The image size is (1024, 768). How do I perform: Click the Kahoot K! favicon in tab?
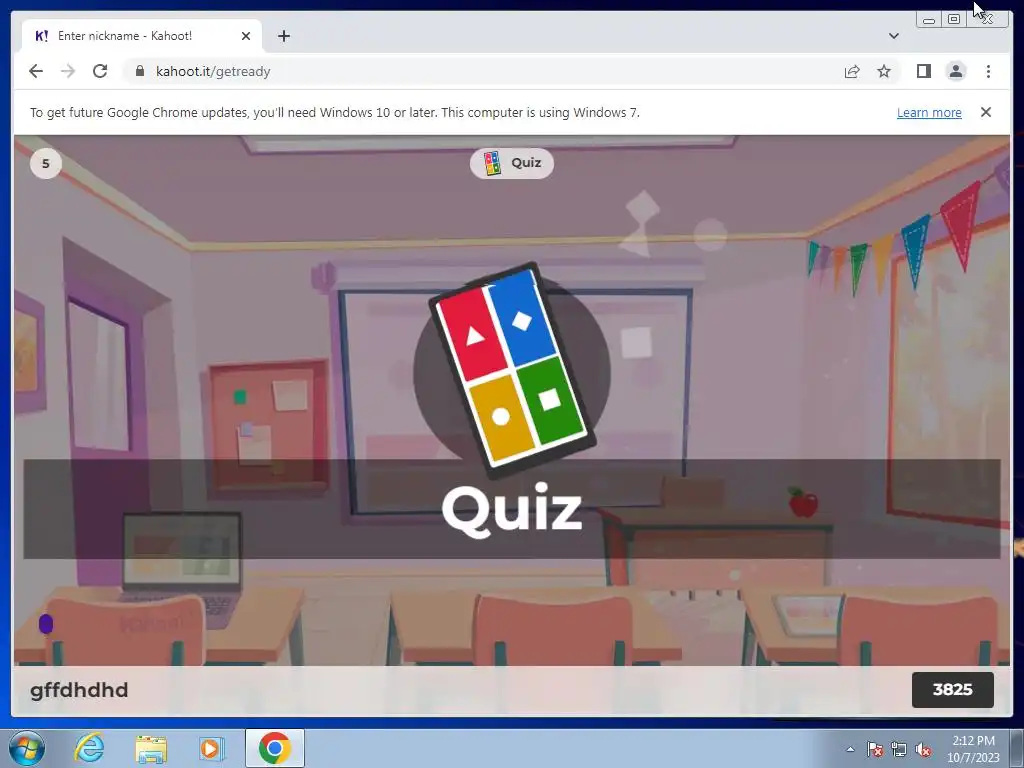[x=41, y=36]
